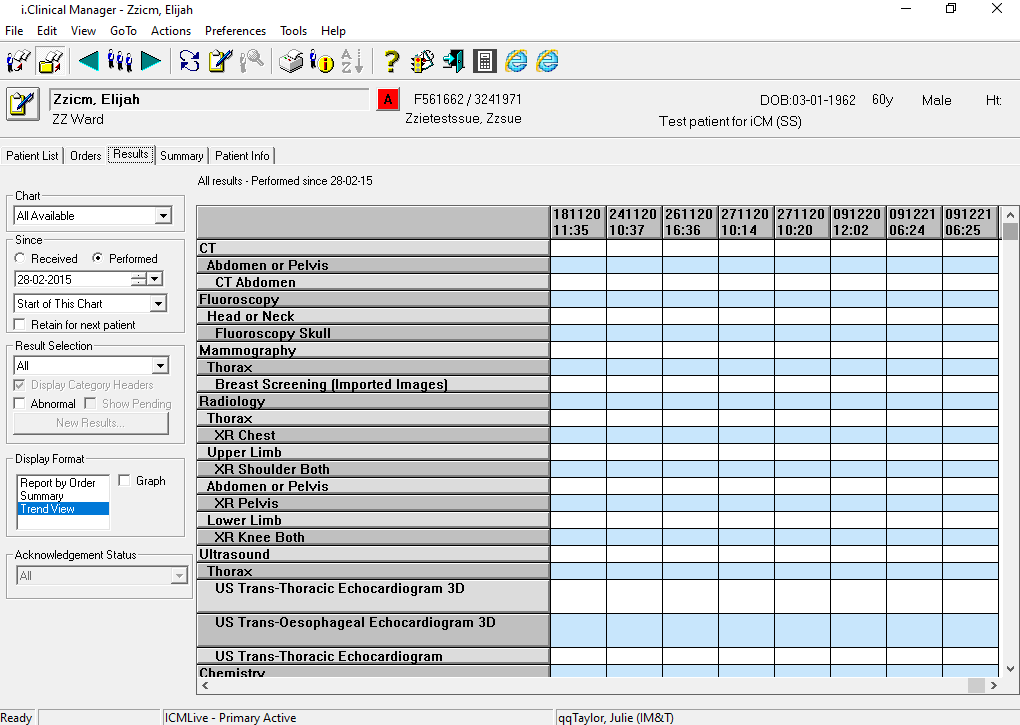Go to previous patient with left arrow

click(88, 61)
